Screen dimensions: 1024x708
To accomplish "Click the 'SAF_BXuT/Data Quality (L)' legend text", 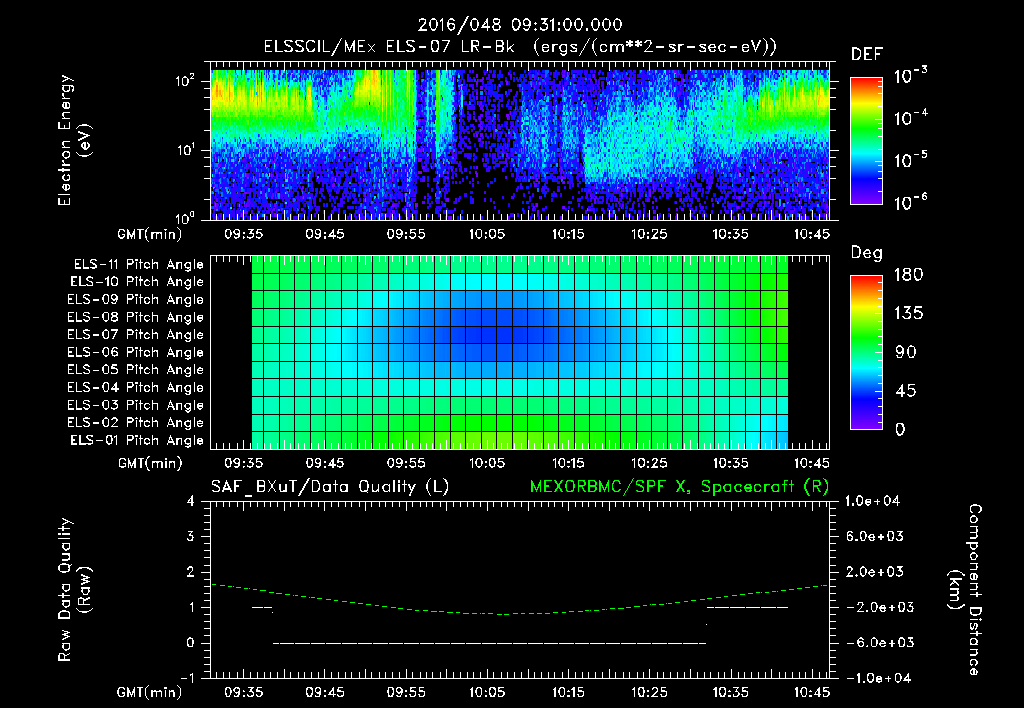I will (330, 487).
